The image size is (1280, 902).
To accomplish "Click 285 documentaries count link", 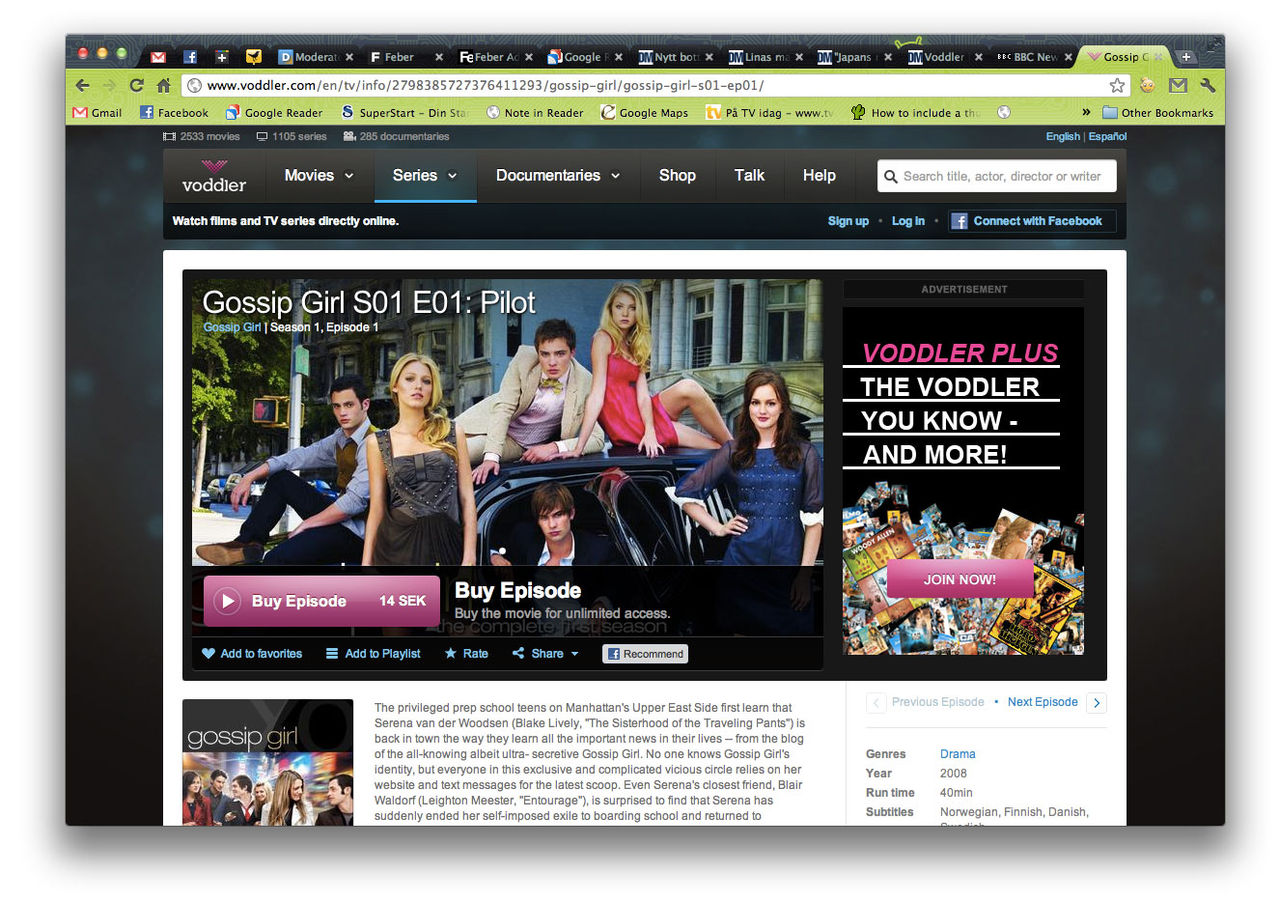I will coord(396,136).
